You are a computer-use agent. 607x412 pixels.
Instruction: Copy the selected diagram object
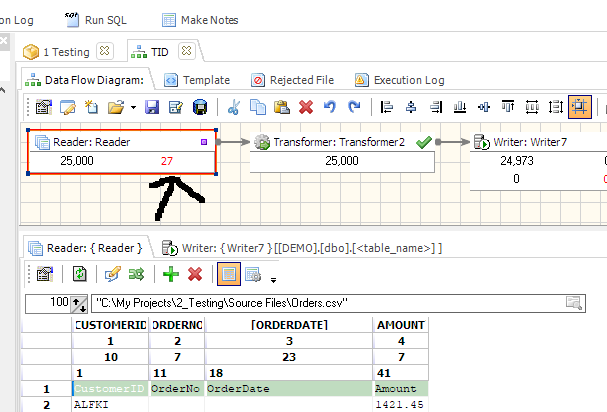[x=258, y=107]
